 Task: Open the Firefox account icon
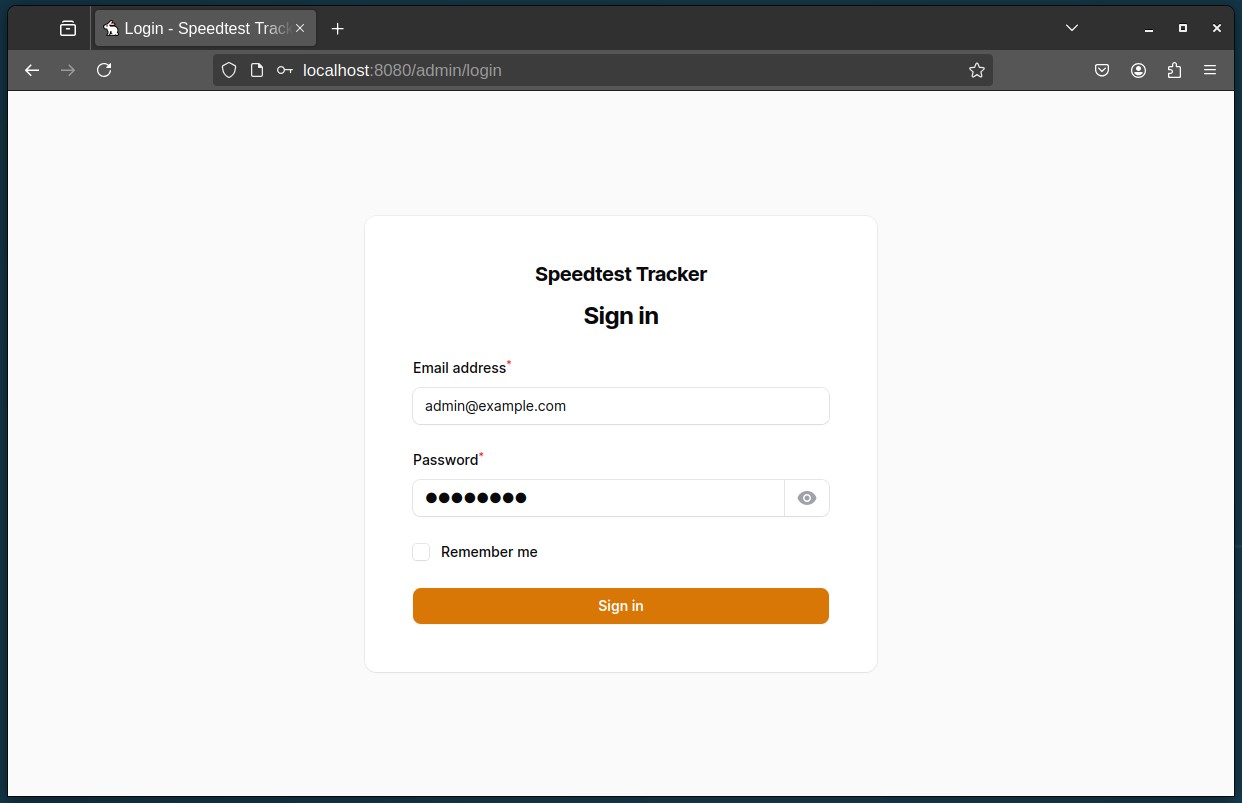pos(1138,70)
